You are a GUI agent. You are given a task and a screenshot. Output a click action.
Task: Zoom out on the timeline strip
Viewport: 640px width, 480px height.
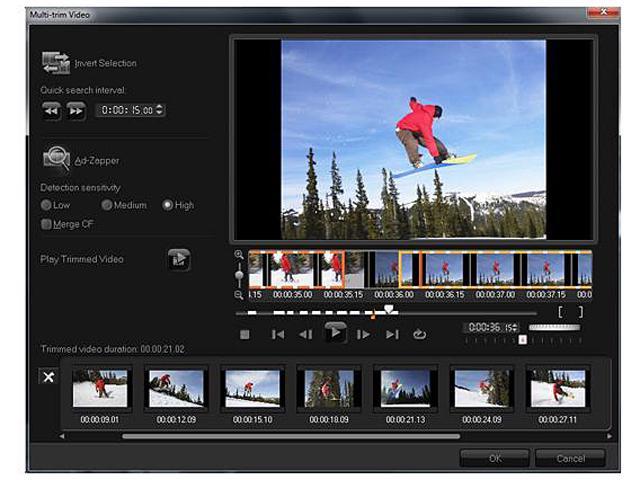[x=239, y=295]
